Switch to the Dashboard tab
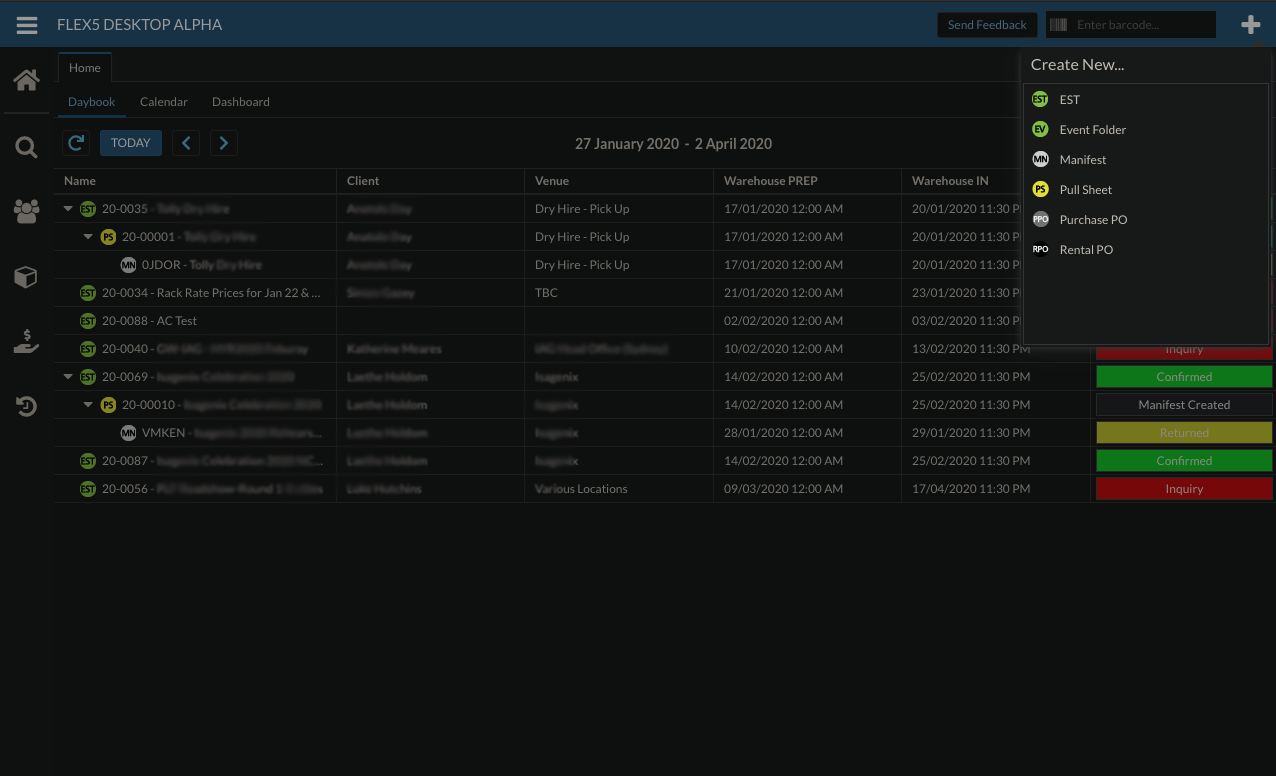This screenshot has height=776, width=1276. (x=240, y=102)
